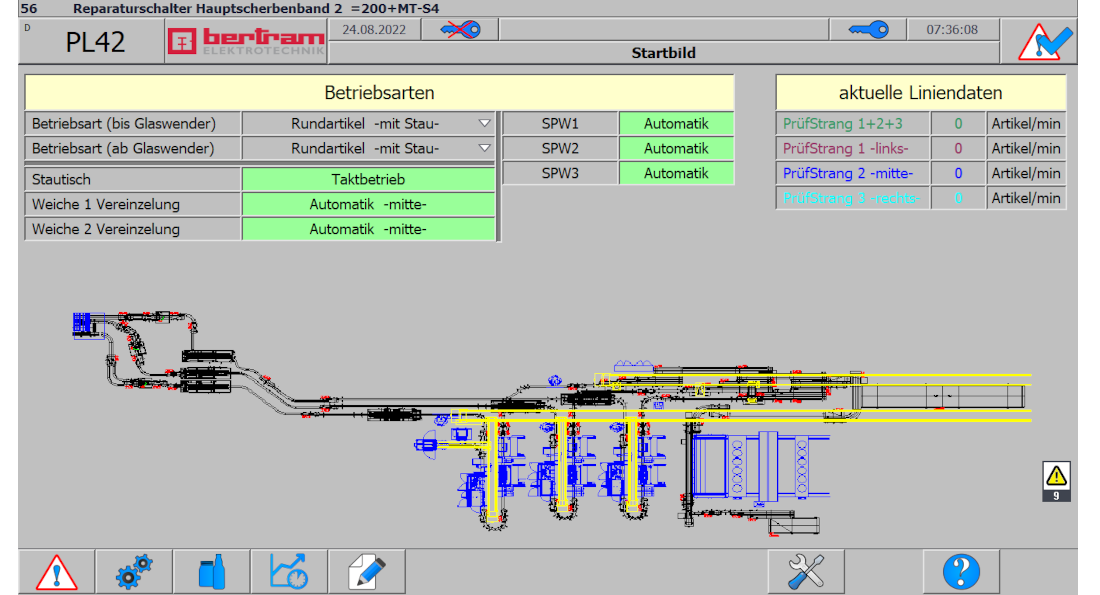This screenshot has width=1100, height=595.
Task: Expand the Betriebsart (ab Glaswender) dropdown
Action: (x=484, y=149)
